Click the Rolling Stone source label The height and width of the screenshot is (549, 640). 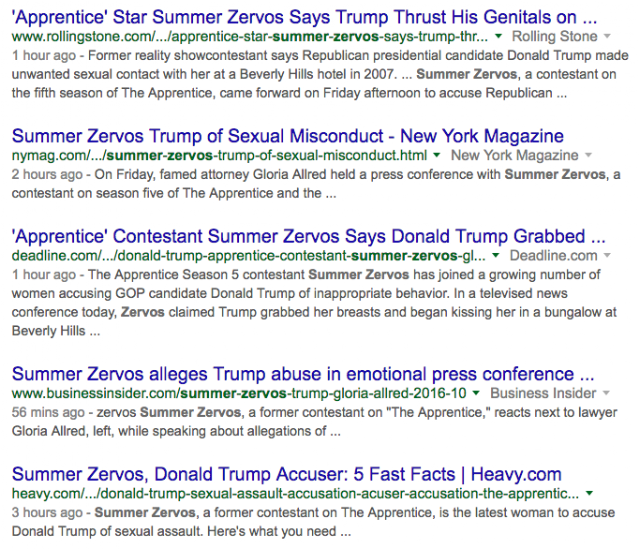point(553,37)
